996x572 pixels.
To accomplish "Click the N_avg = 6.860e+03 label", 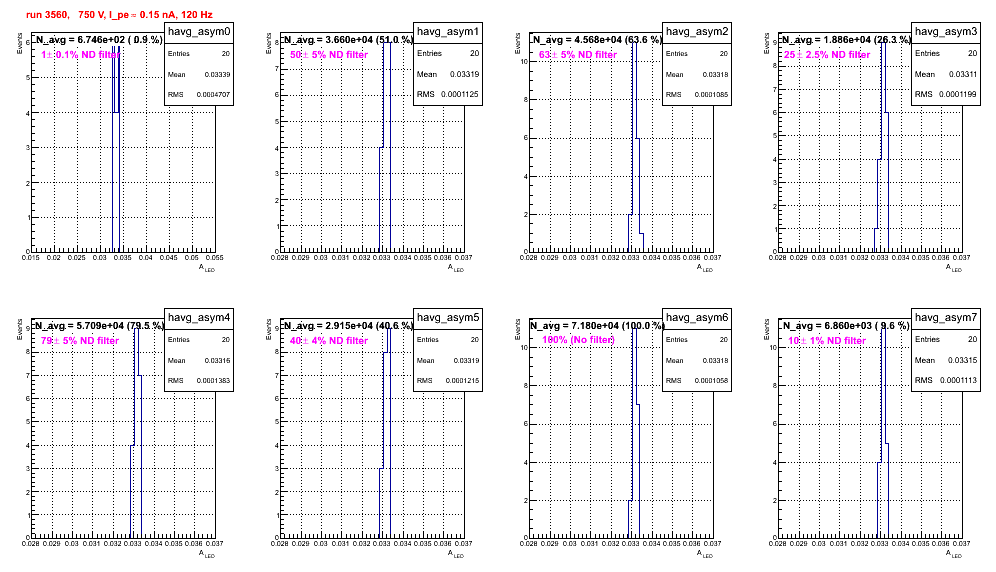I will point(846,326).
